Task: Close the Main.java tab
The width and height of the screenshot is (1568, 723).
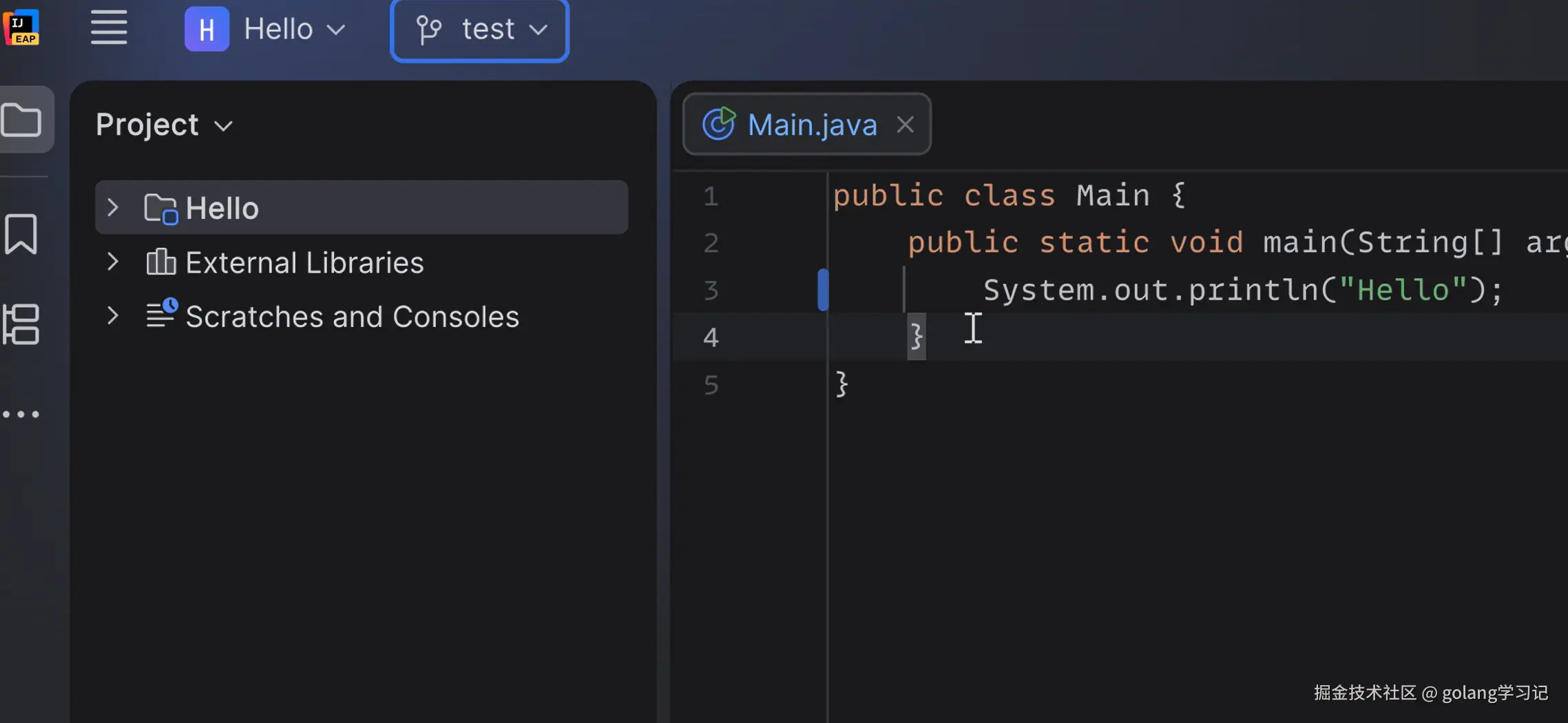Action: (905, 125)
